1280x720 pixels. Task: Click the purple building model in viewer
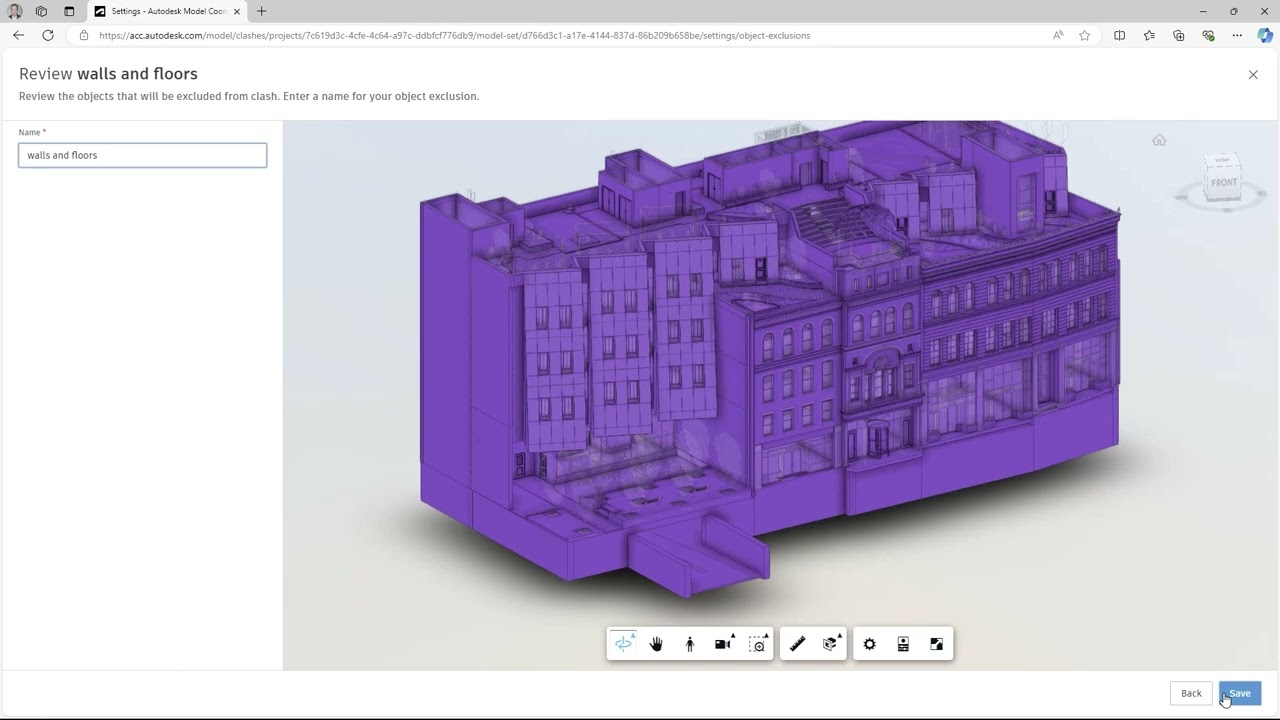pos(770,360)
